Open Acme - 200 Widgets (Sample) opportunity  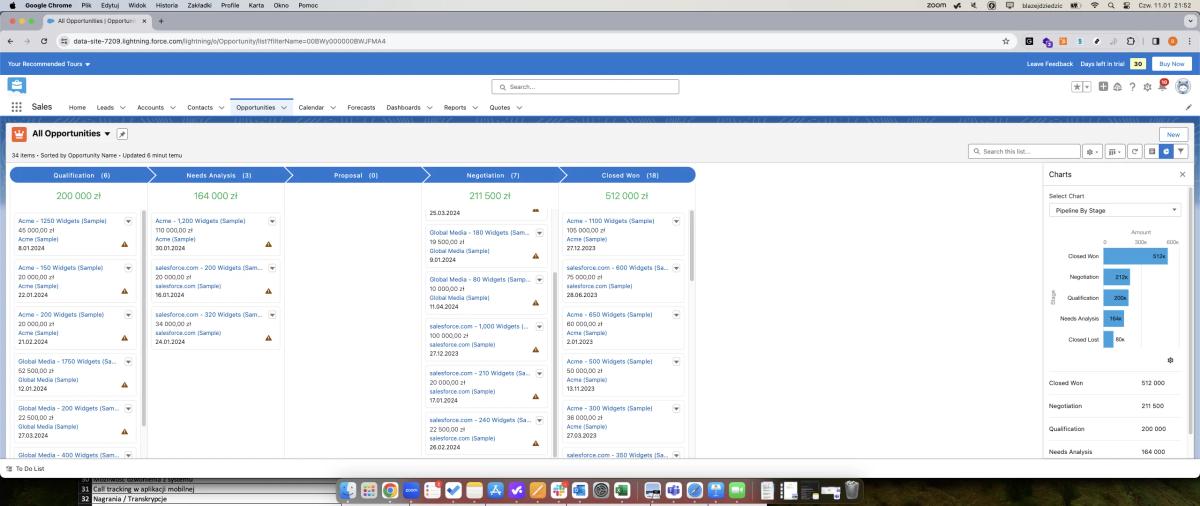pos(60,314)
